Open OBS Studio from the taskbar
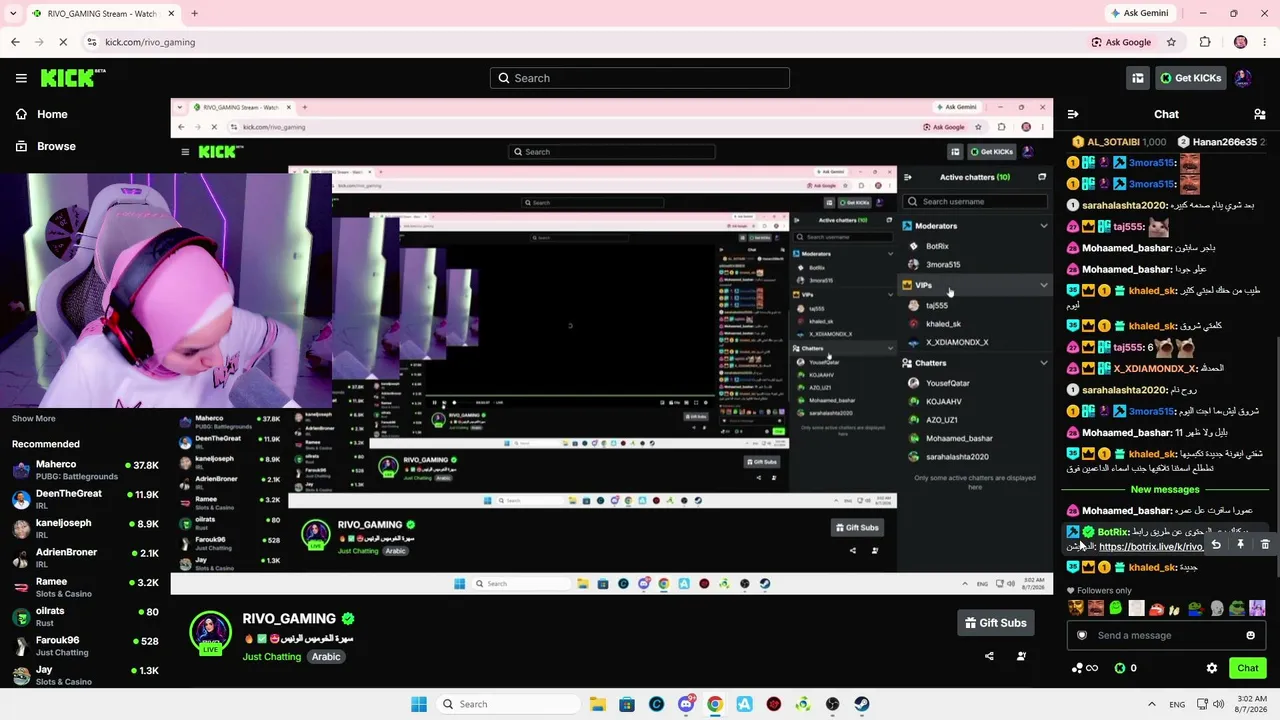Image resolution: width=1280 pixels, height=720 pixels. pyautogui.click(x=833, y=704)
